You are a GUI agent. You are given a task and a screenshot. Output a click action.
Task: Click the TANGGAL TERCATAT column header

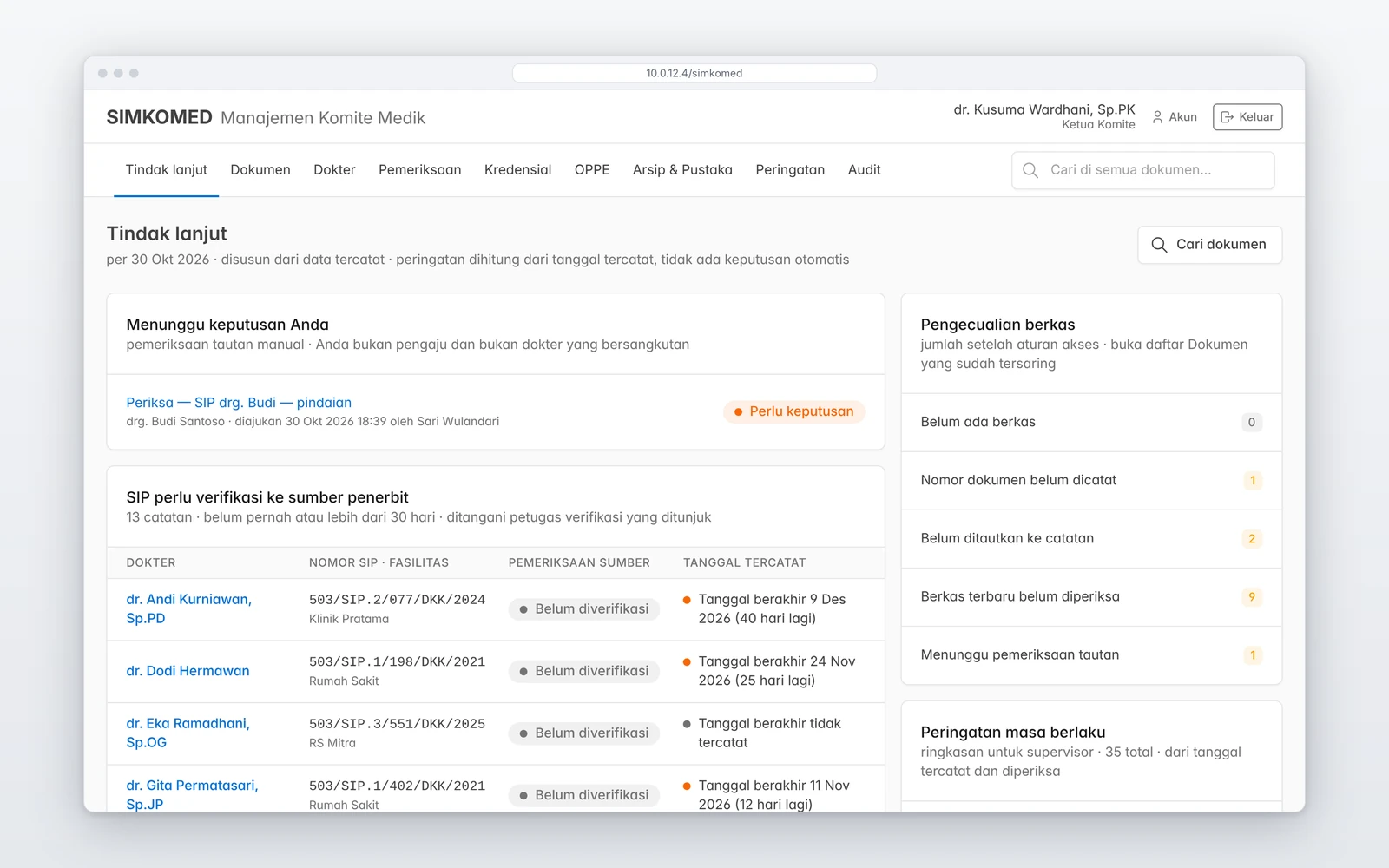coord(744,562)
